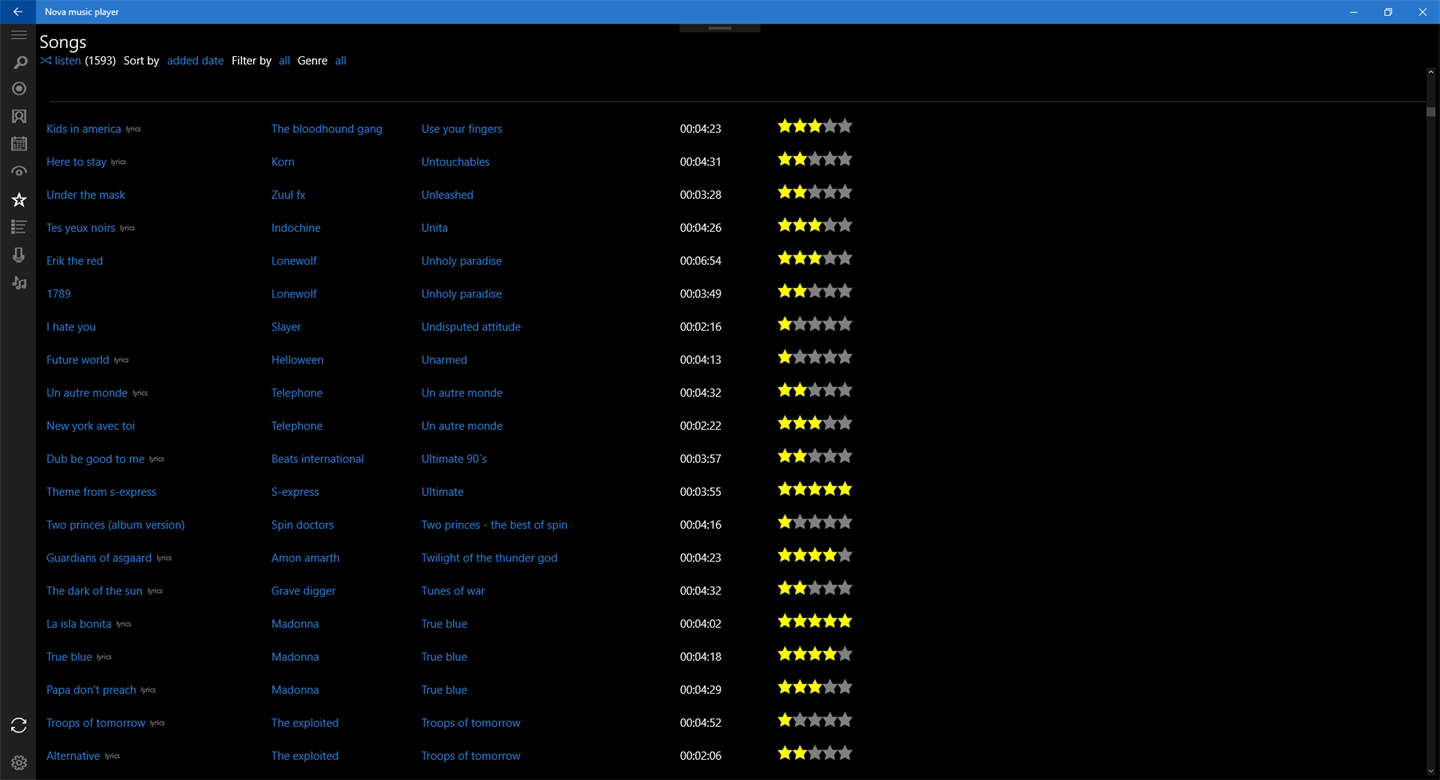Set star rating for La isla bonita
Image resolution: width=1440 pixels, height=780 pixels.
[815, 621]
